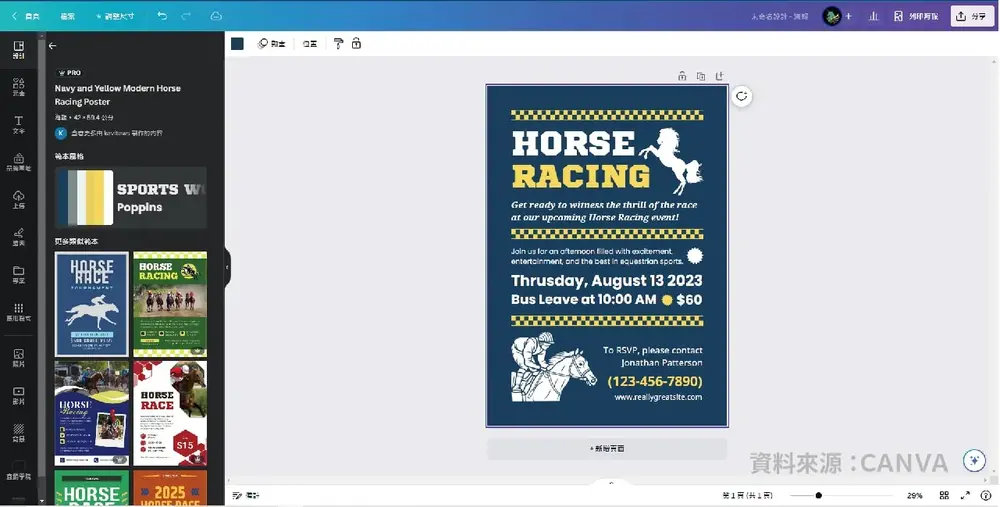Go back using the template panel arrow
This screenshot has height=507, width=1000.
52,46
